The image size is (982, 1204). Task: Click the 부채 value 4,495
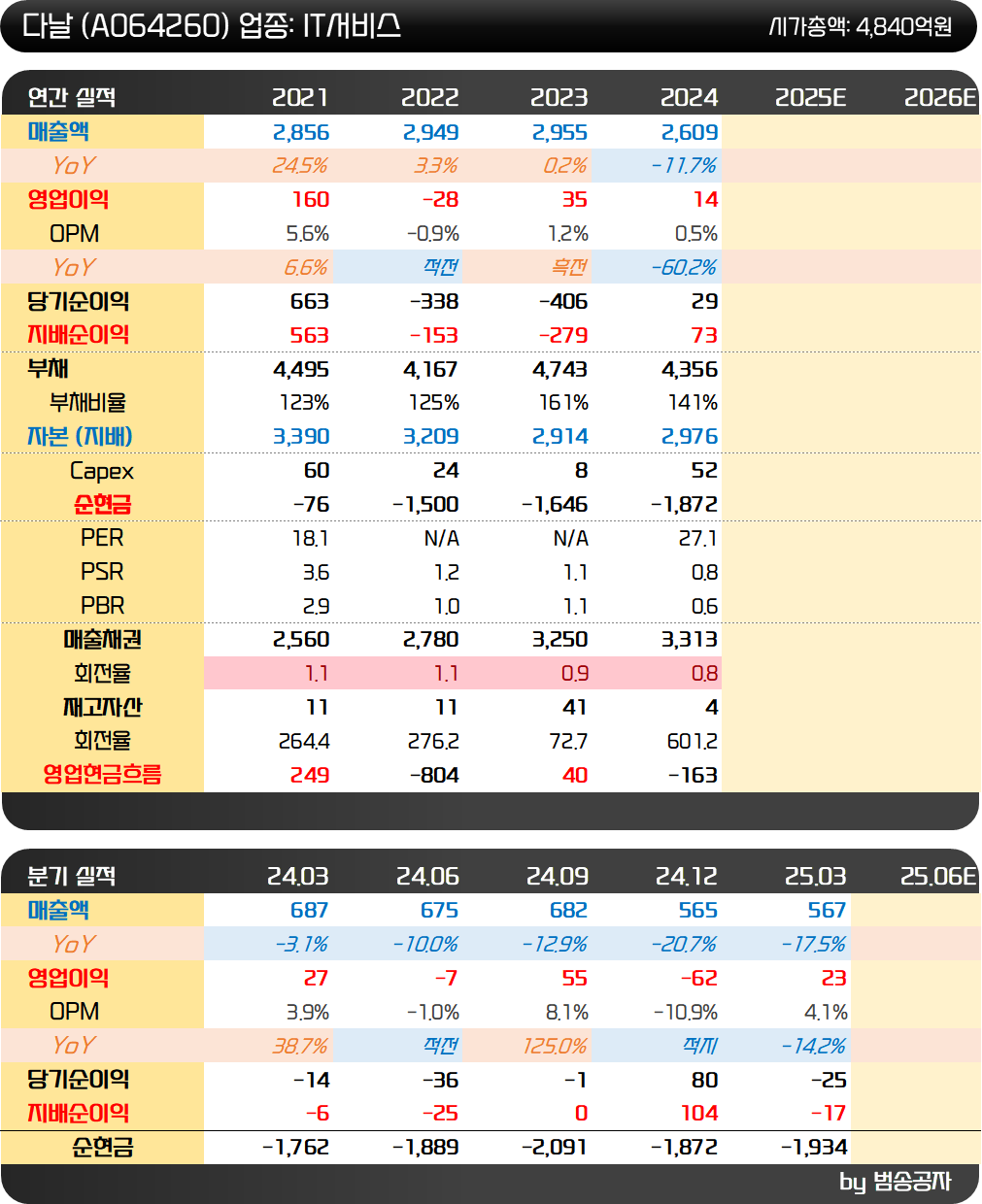point(301,369)
